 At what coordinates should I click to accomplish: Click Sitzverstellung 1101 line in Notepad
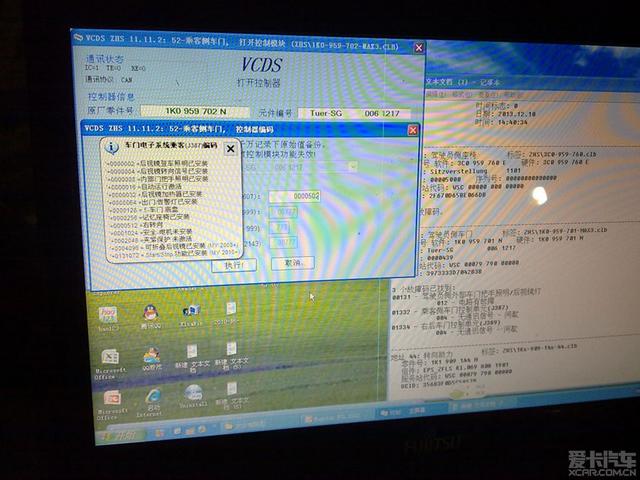click(475, 171)
